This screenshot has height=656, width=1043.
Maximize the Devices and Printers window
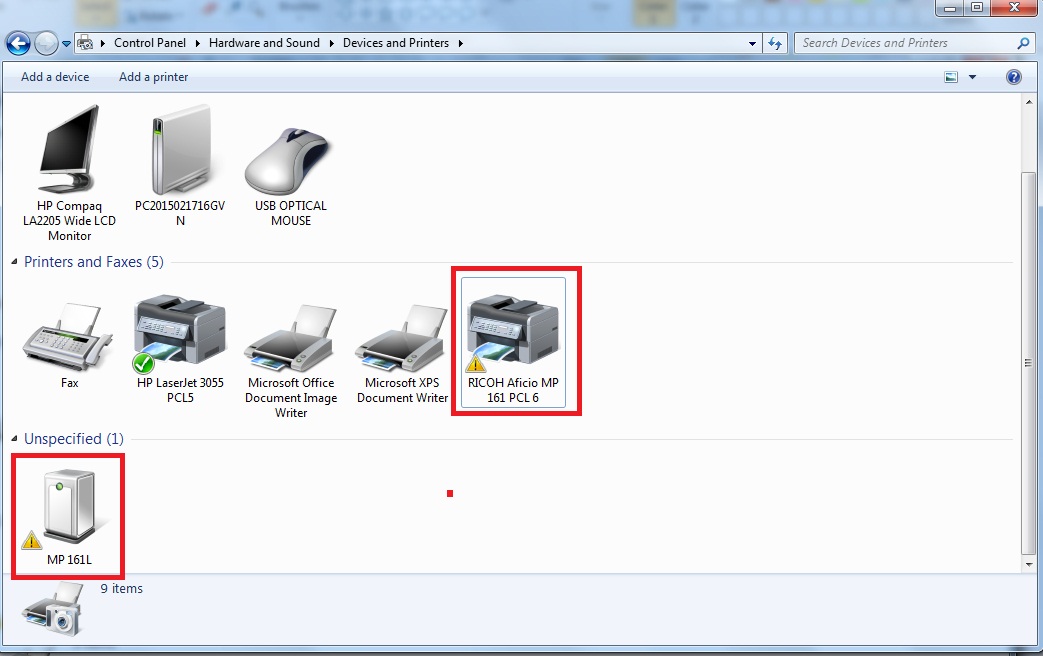976,8
